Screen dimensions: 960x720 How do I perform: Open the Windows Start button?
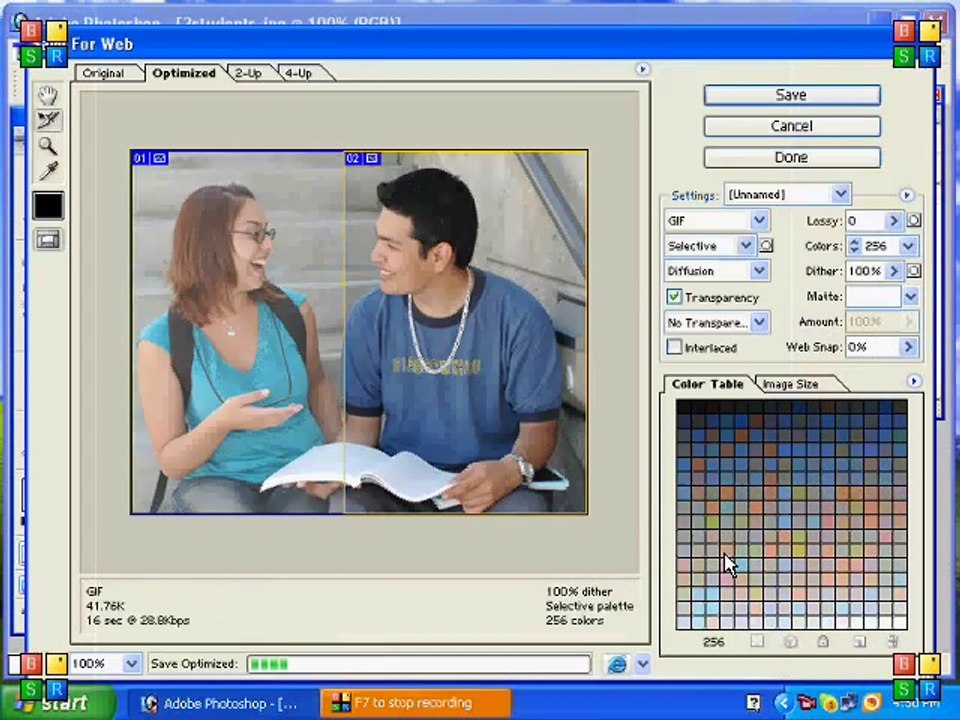[58, 703]
